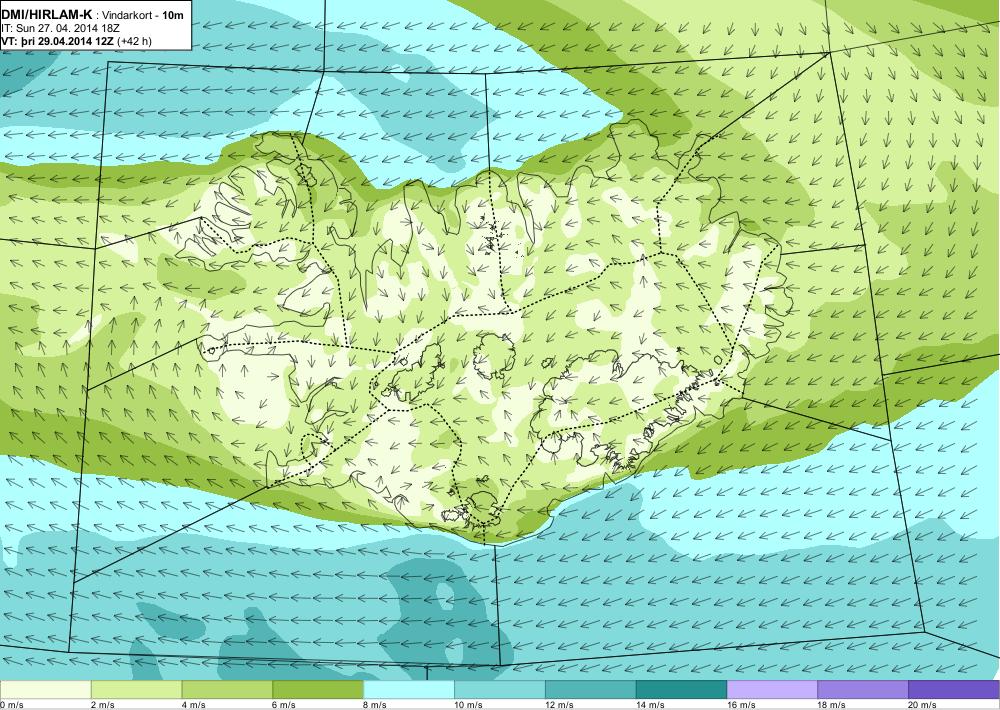Image resolution: width=1000 pixels, height=710 pixels.
Task: Click the '10 m/s' legend label
Action: point(468,705)
